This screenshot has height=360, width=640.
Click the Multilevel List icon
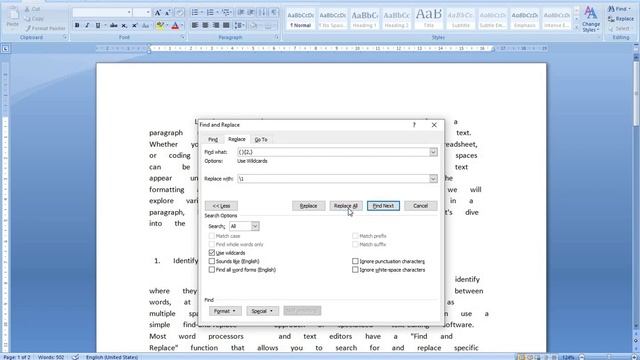(x=226, y=13)
